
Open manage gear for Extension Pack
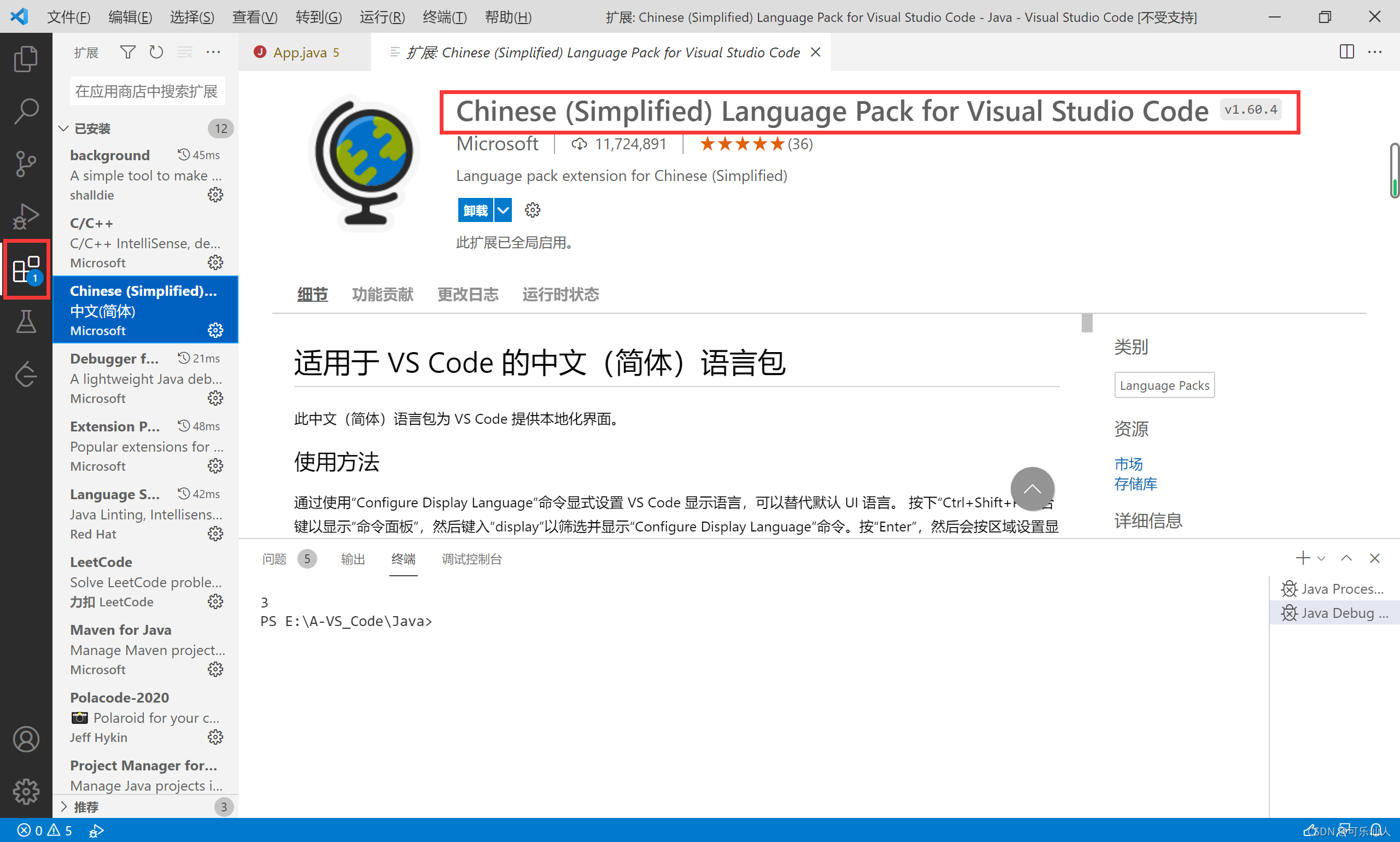[x=215, y=466]
